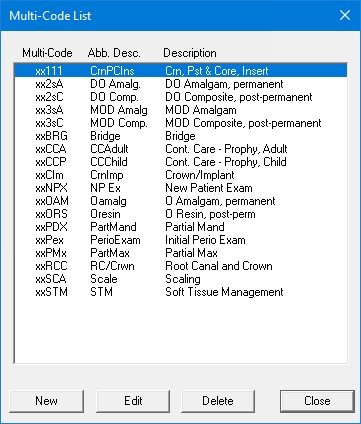Select the xxOAM multi-code row

[x=181, y=201]
